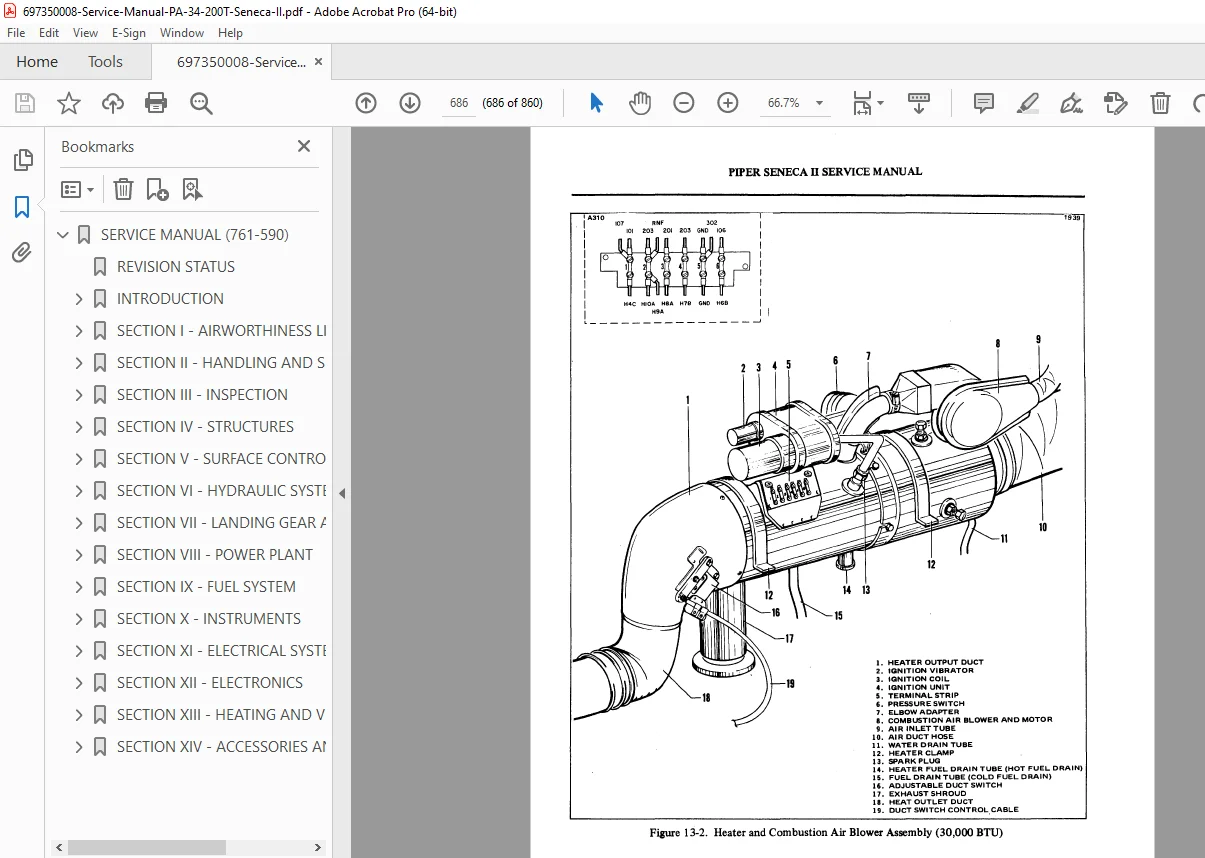Viewport: 1205px width, 858px height.
Task: Zoom in with plus icon
Action: click(x=728, y=103)
